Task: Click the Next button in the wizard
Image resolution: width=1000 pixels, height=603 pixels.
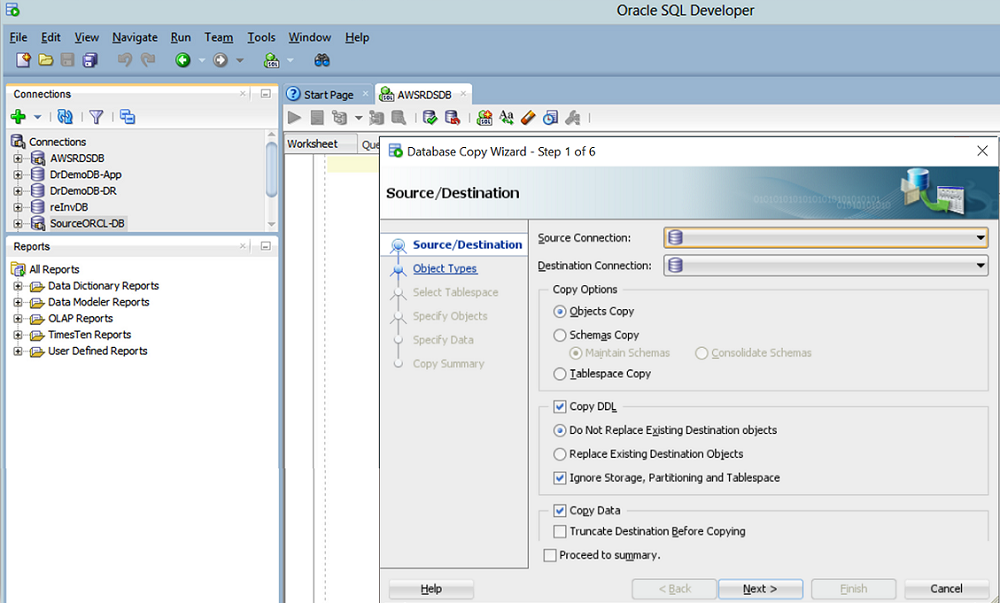Action: [760, 589]
